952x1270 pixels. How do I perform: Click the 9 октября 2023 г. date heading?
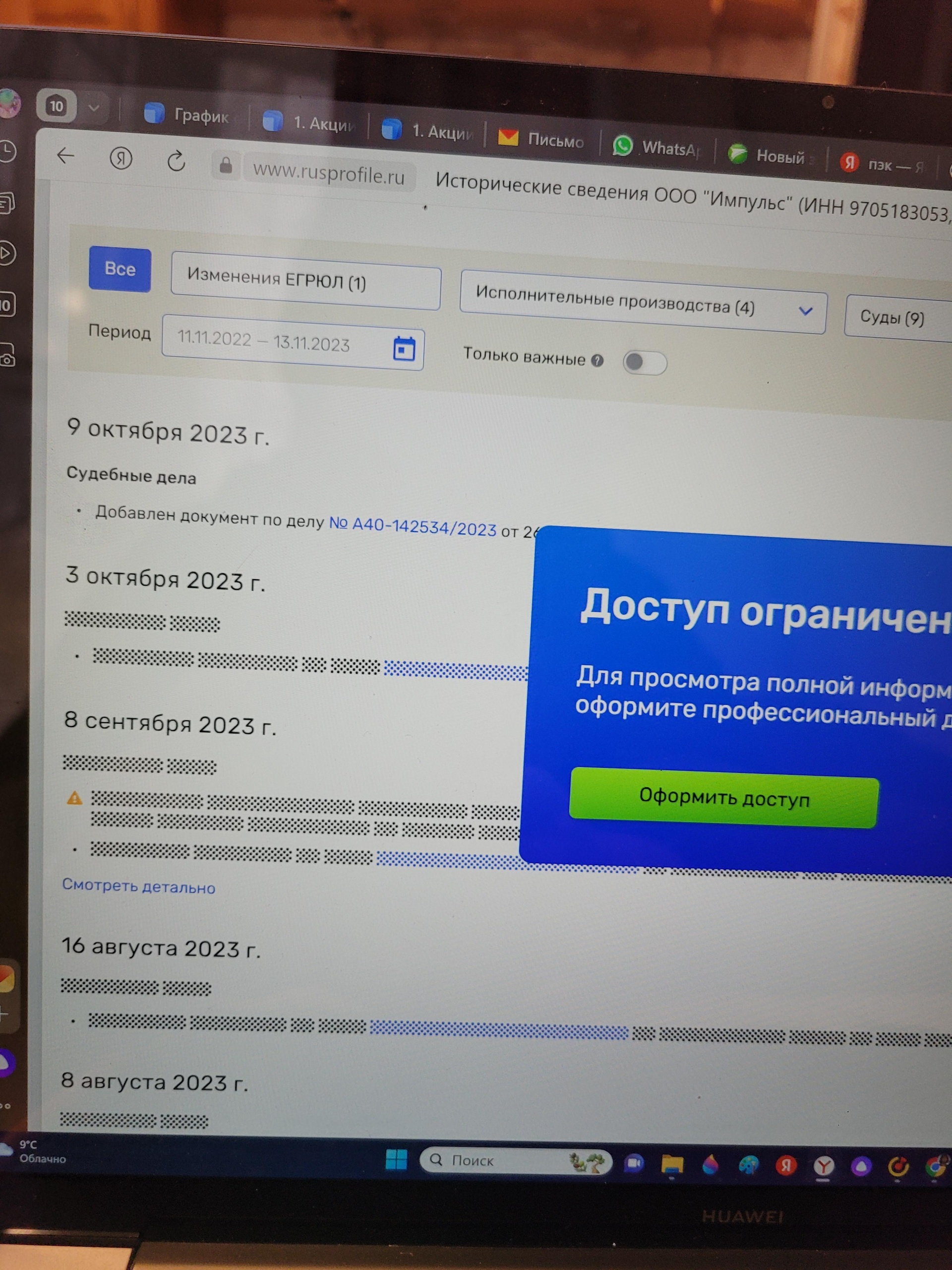point(168,431)
